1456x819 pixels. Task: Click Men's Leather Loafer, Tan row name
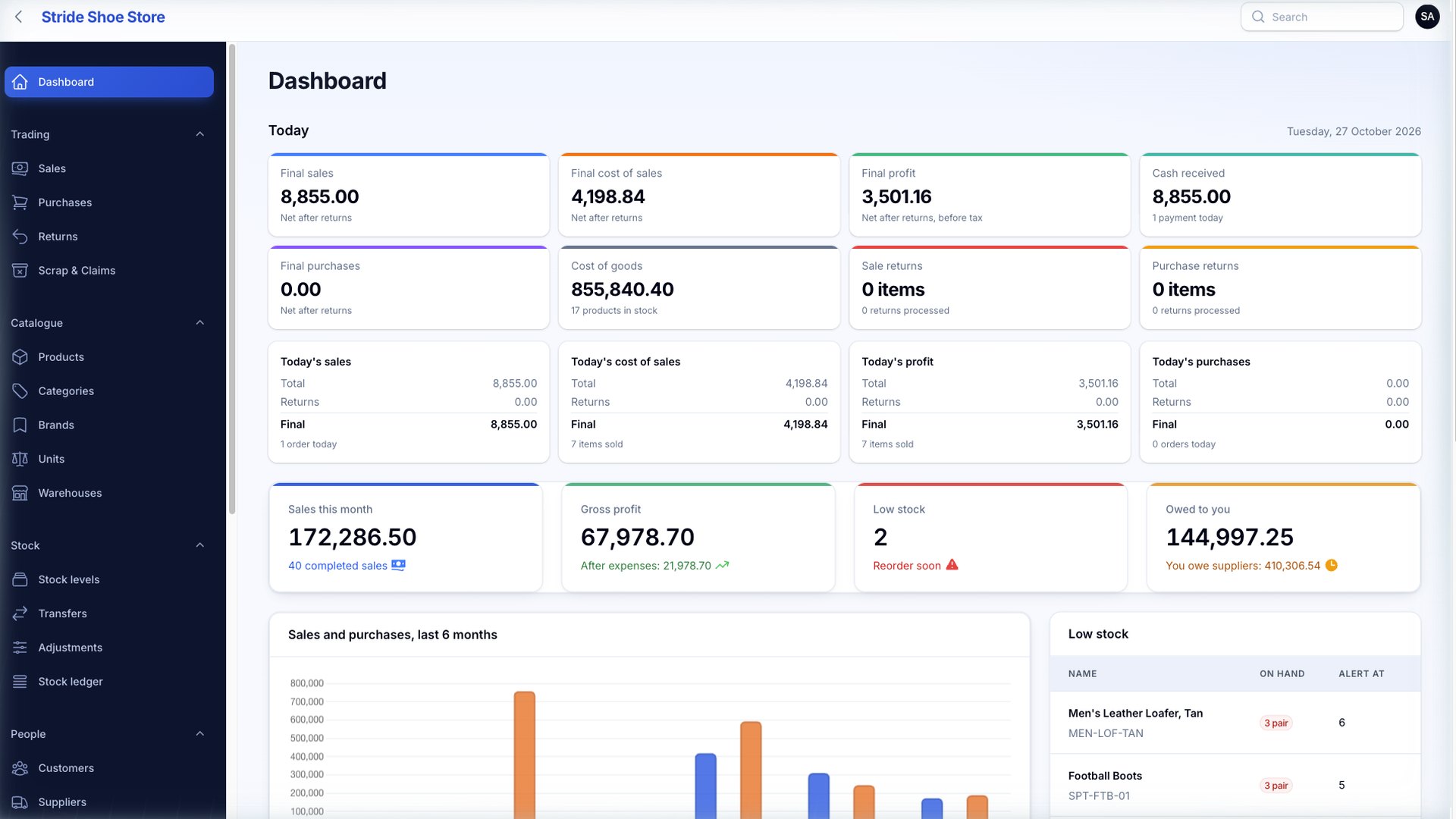pyautogui.click(x=1135, y=714)
